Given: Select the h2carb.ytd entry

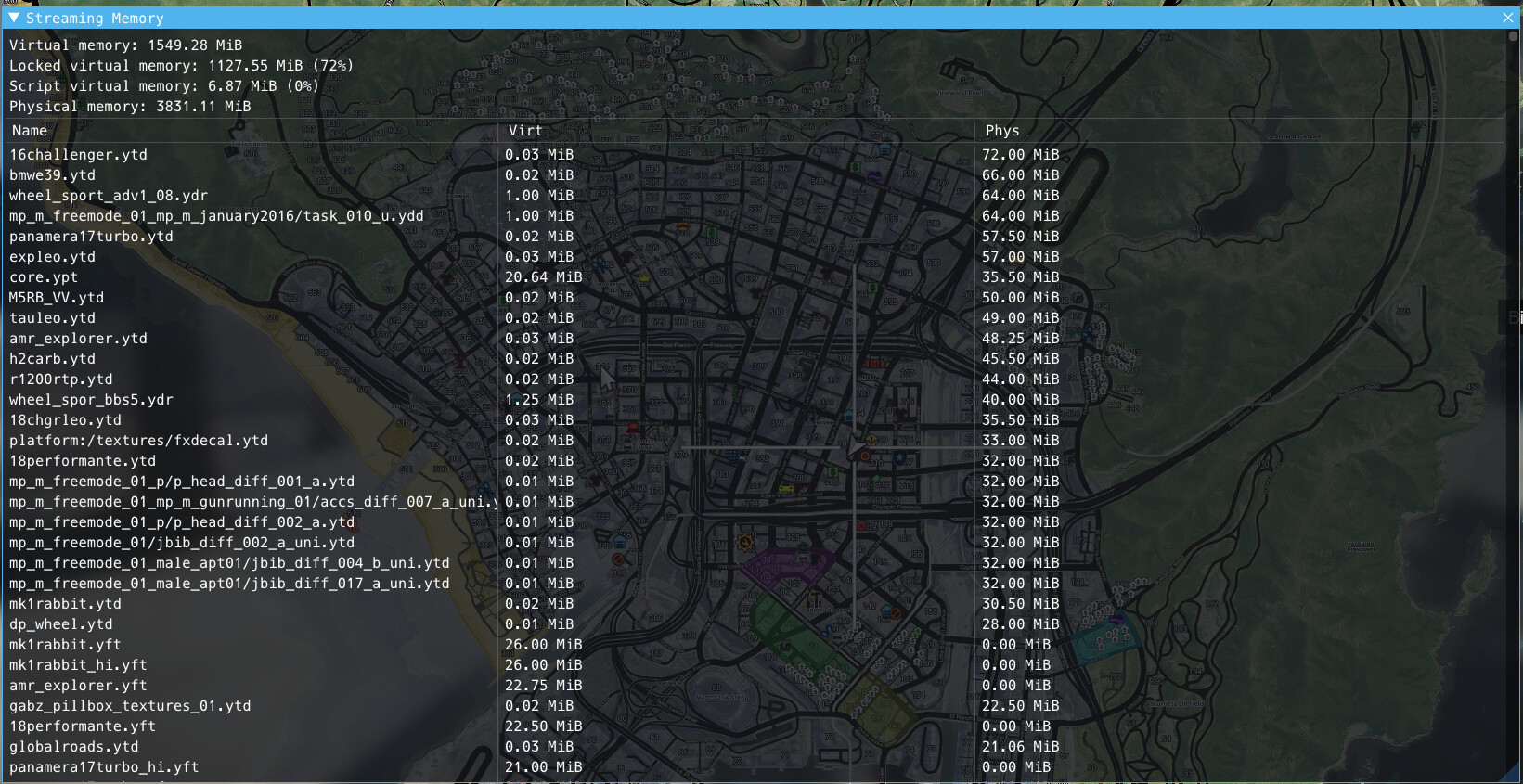Looking at the screenshot, I should [52, 359].
